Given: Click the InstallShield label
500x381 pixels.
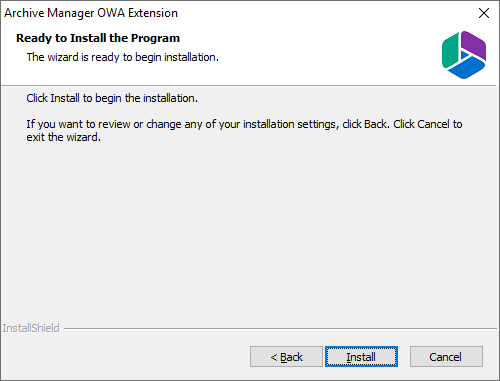Looking at the screenshot, I should (31, 328).
